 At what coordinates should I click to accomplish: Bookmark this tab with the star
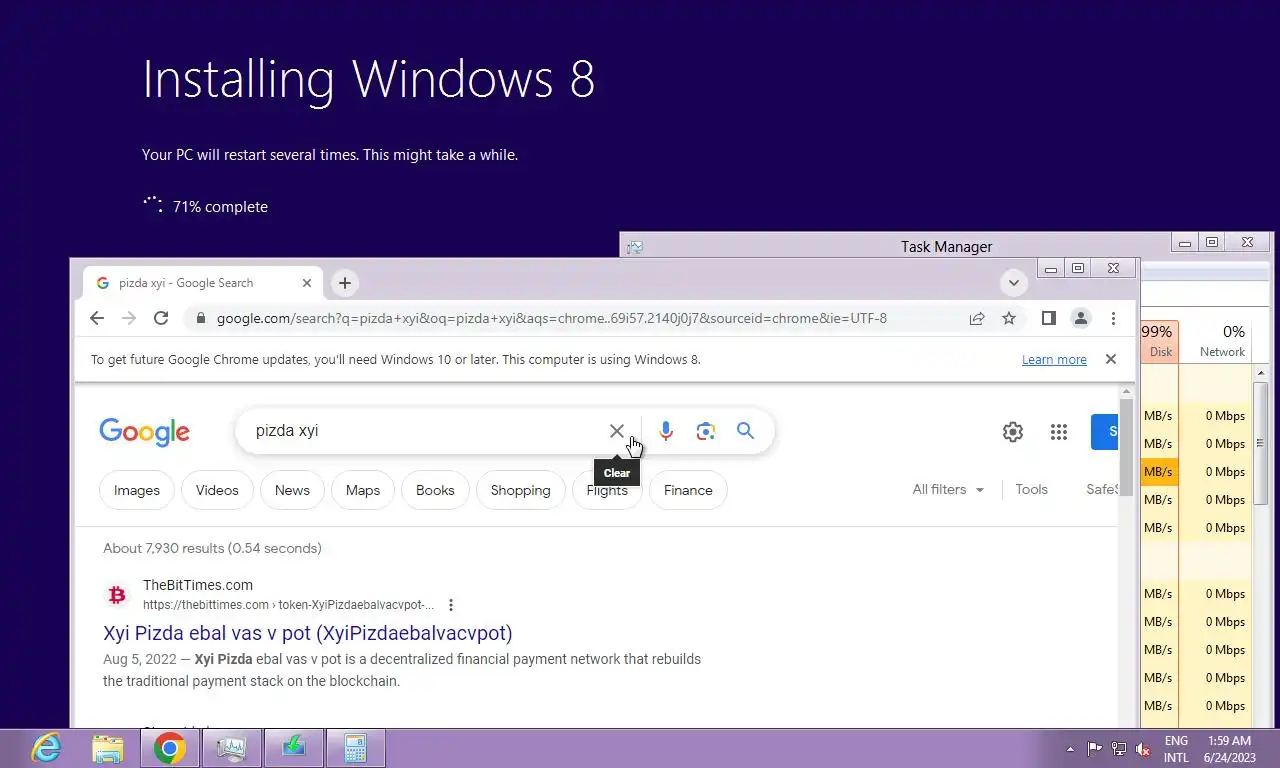[x=1009, y=318]
